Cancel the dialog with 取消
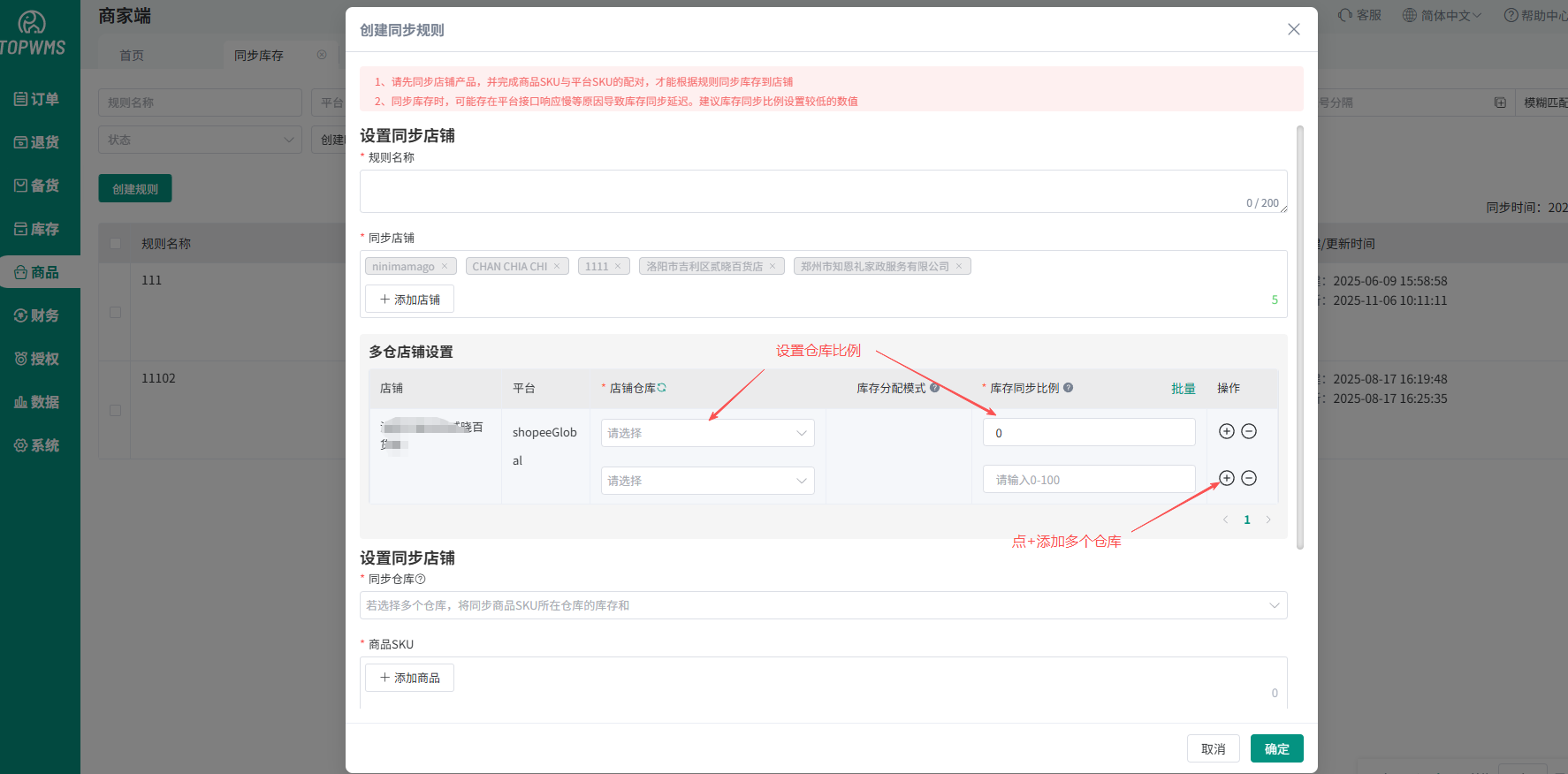Image resolution: width=1568 pixels, height=774 pixels. tap(1213, 748)
